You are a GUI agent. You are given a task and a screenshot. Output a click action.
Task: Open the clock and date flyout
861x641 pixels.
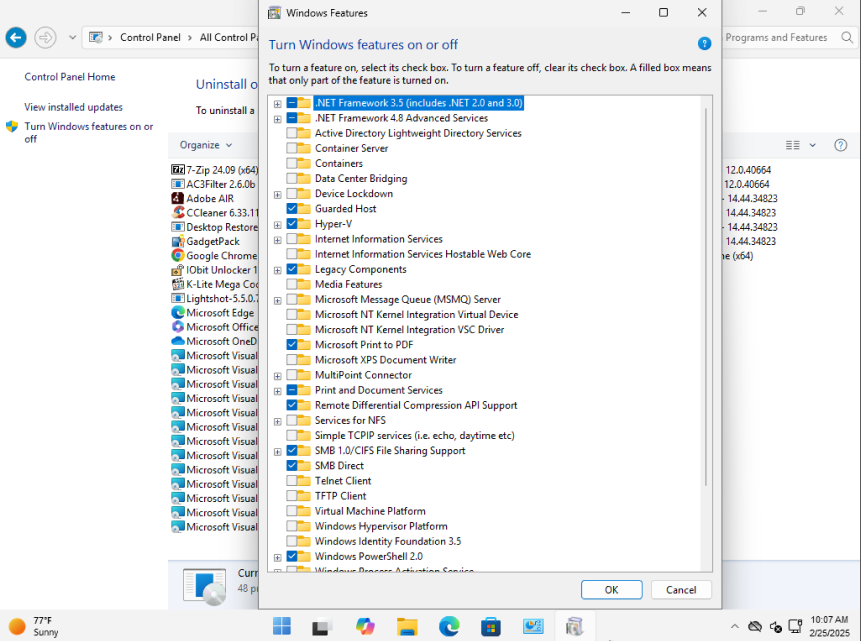pyautogui.click(x=829, y=626)
